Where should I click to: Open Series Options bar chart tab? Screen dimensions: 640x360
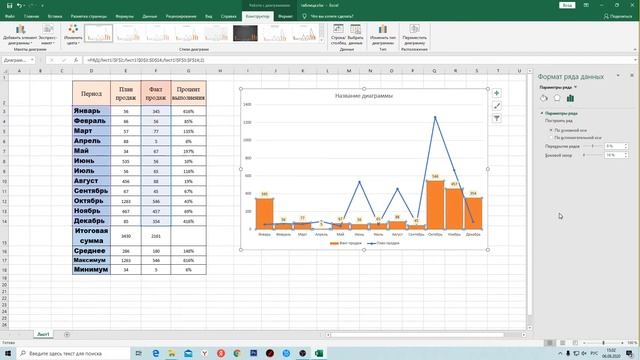coord(571,98)
